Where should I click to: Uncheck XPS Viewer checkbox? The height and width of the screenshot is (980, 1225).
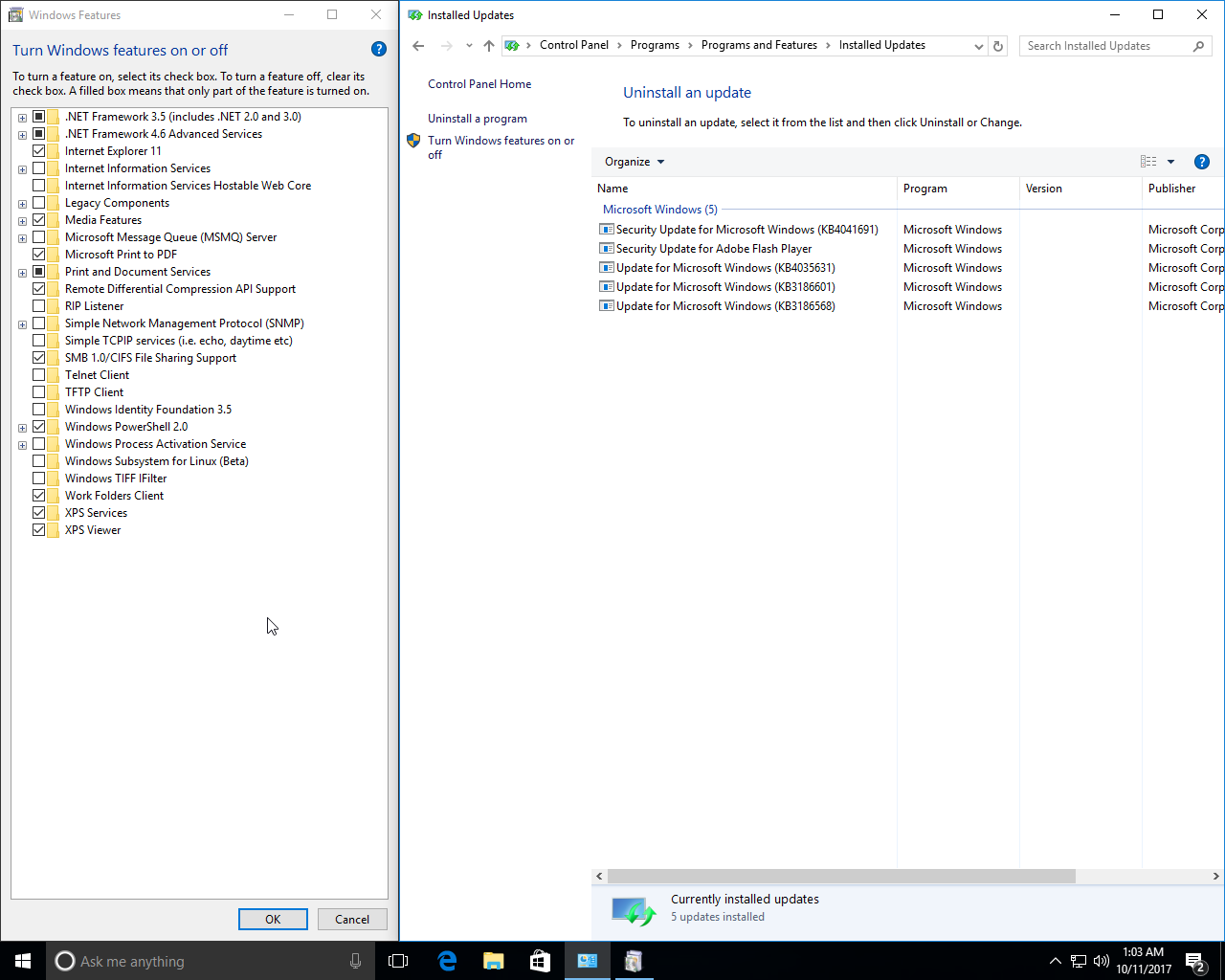(x=39, y=530)
